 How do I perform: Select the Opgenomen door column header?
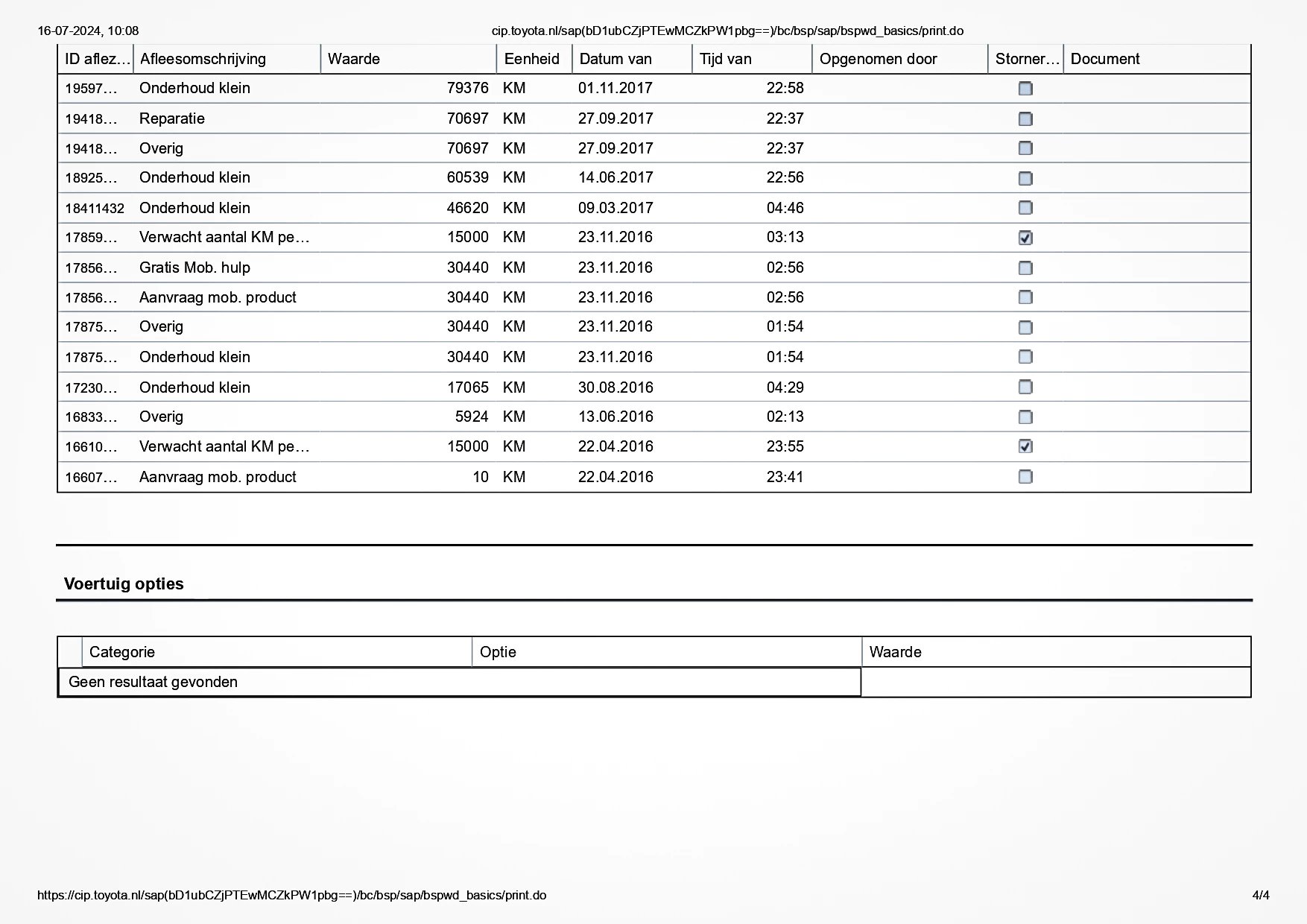pos(899,59)
